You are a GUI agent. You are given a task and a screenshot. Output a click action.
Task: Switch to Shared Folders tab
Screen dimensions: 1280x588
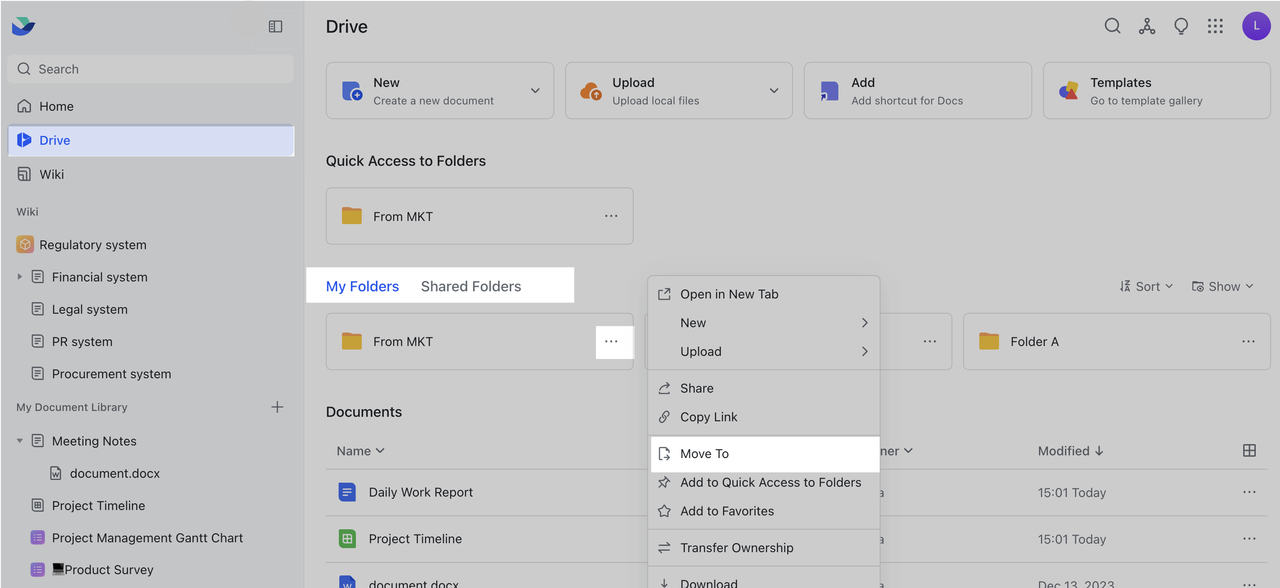coord(471,286)
